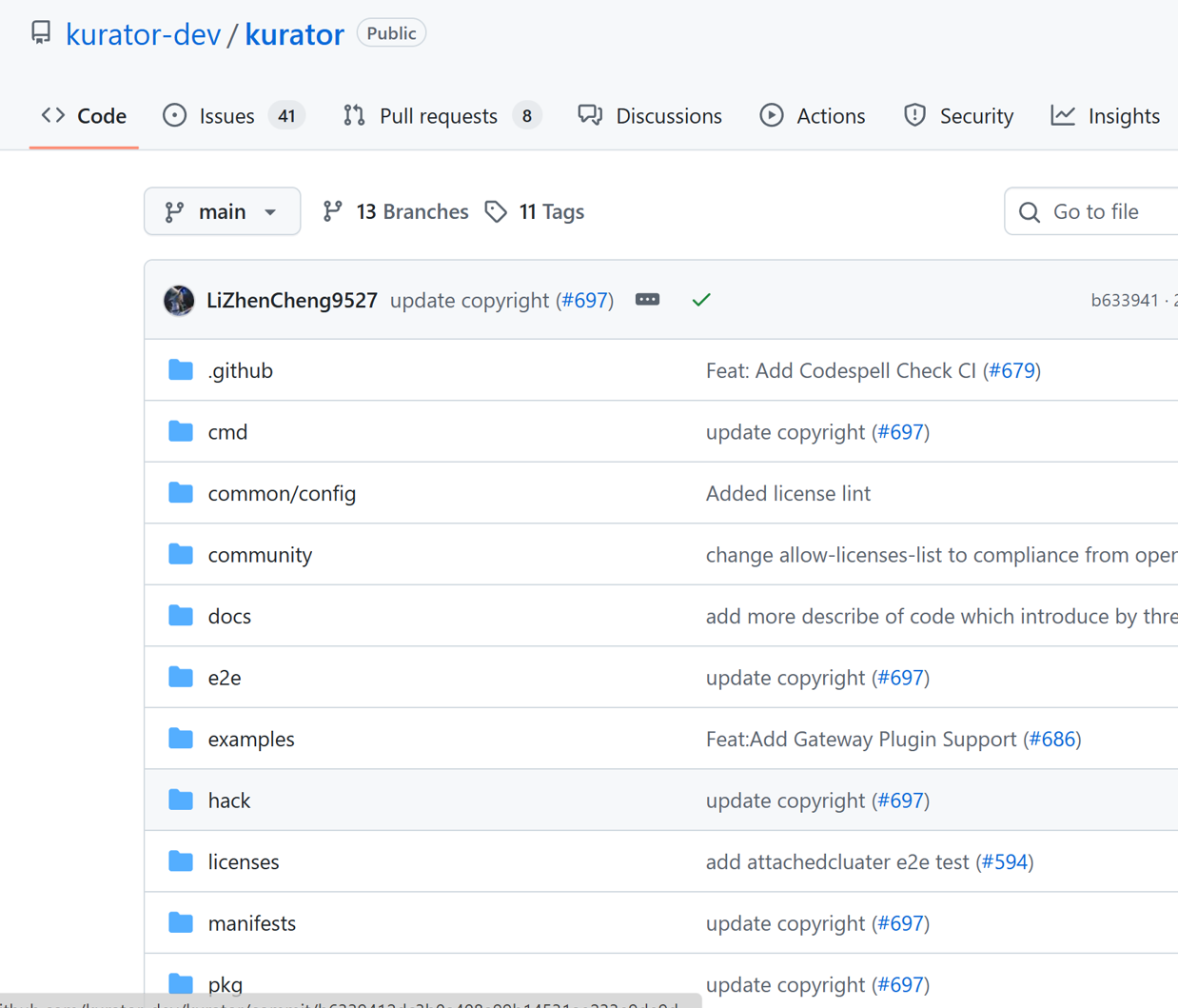Click the branch icon next to 13 Branches
This screenshot has width=1178, height=1008.
332,211
